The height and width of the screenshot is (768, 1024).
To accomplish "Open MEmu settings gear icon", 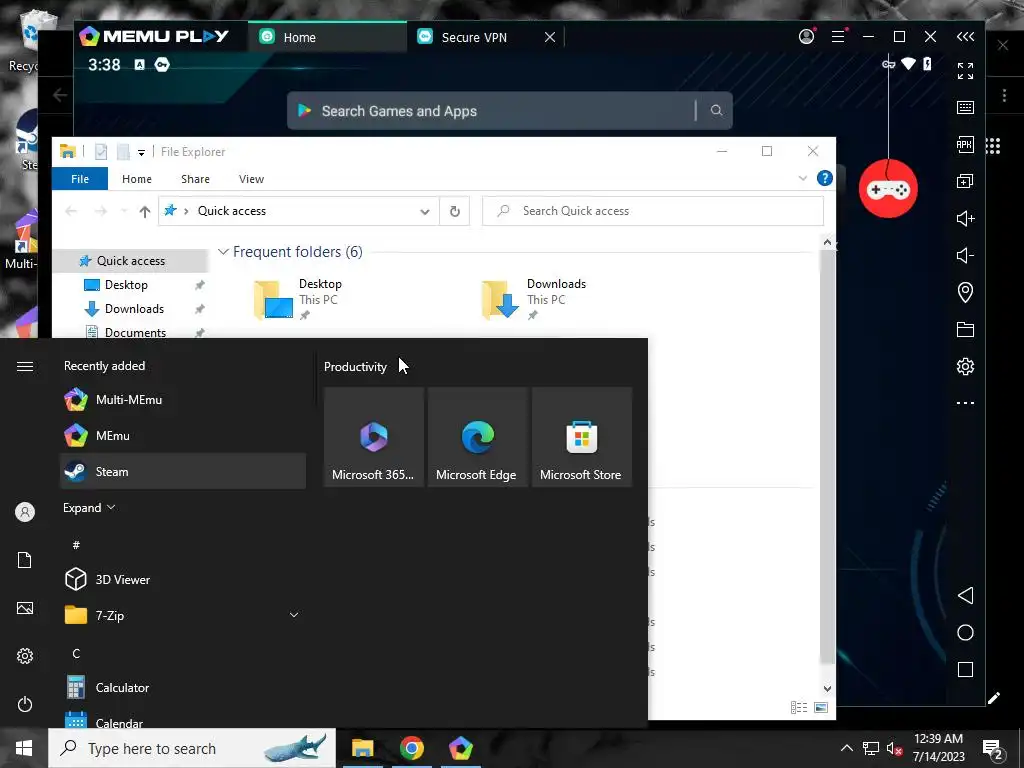I will click(965, 366).
